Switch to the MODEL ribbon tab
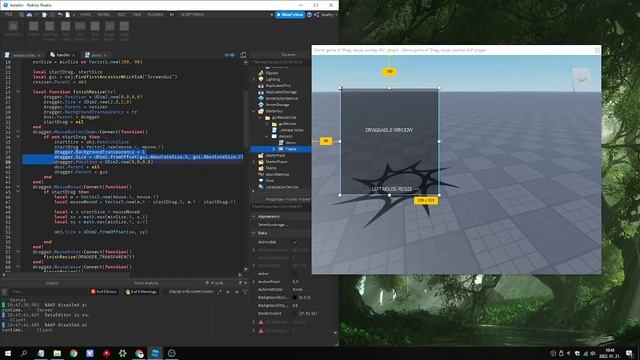The height and width of the screenshot is (360, 640). tap(104, 14)
